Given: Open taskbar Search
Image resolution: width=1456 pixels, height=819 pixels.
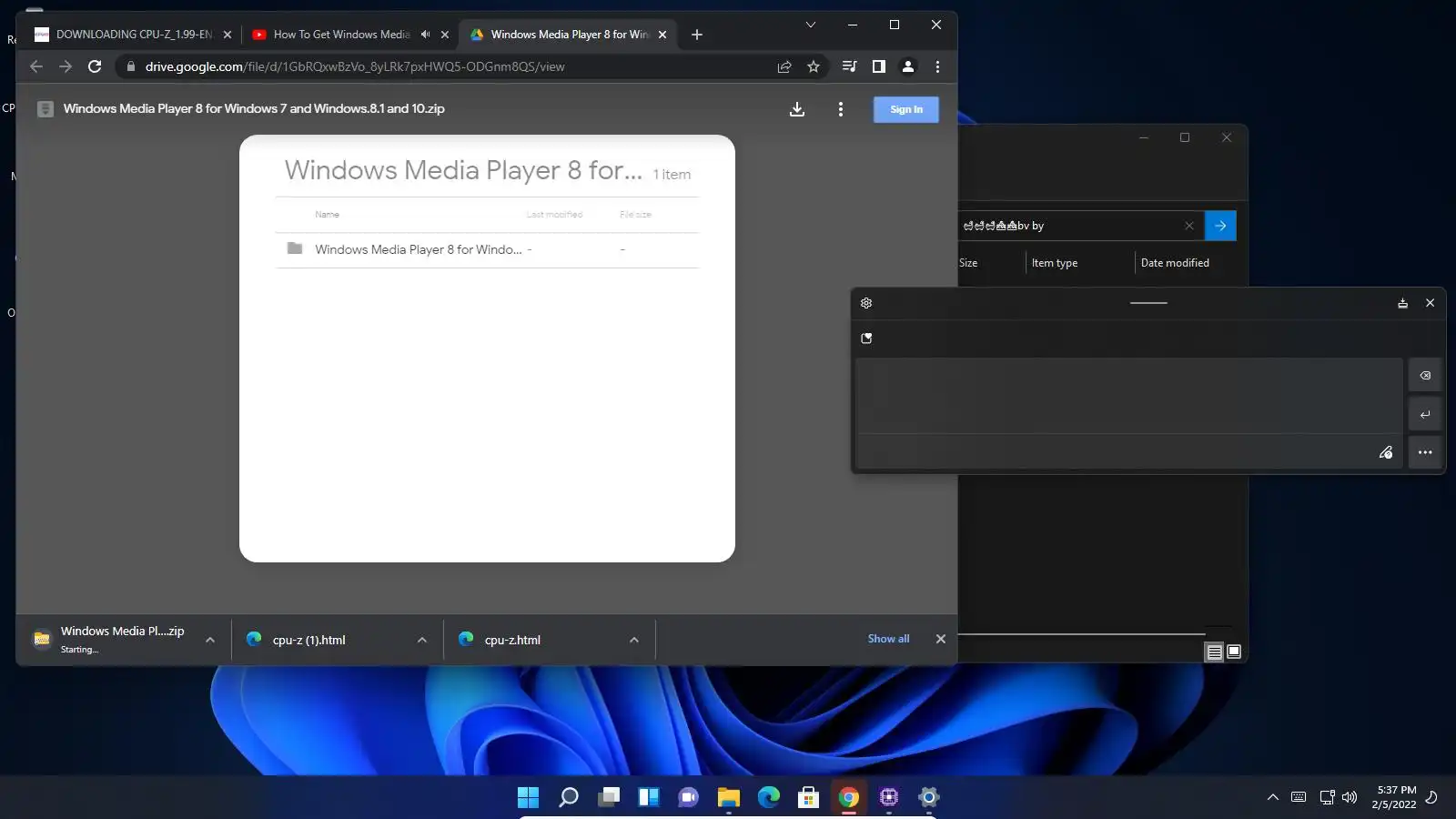Looking at the screenshot, I should click(568, 797).
